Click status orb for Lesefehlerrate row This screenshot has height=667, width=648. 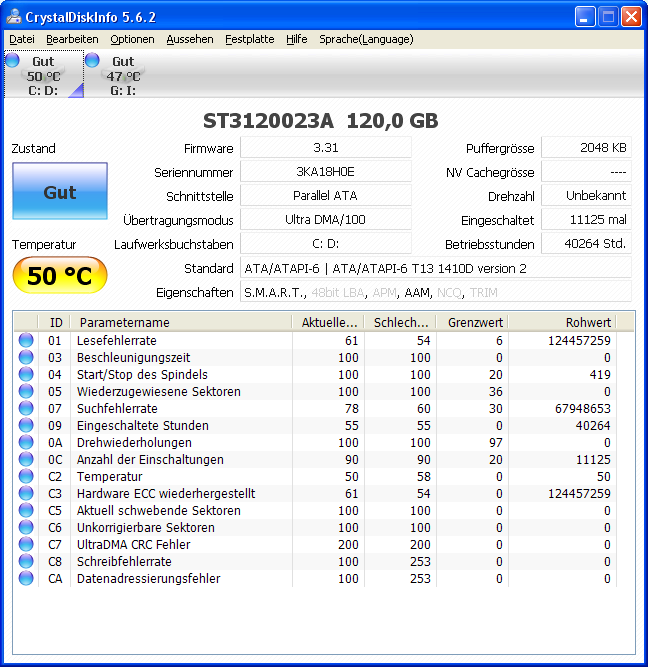26,340
